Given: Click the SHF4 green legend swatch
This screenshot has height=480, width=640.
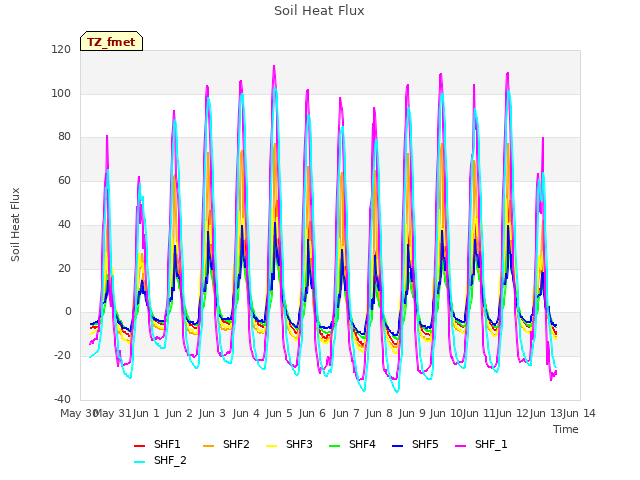Looking at the screenshot, I should 334,446.
